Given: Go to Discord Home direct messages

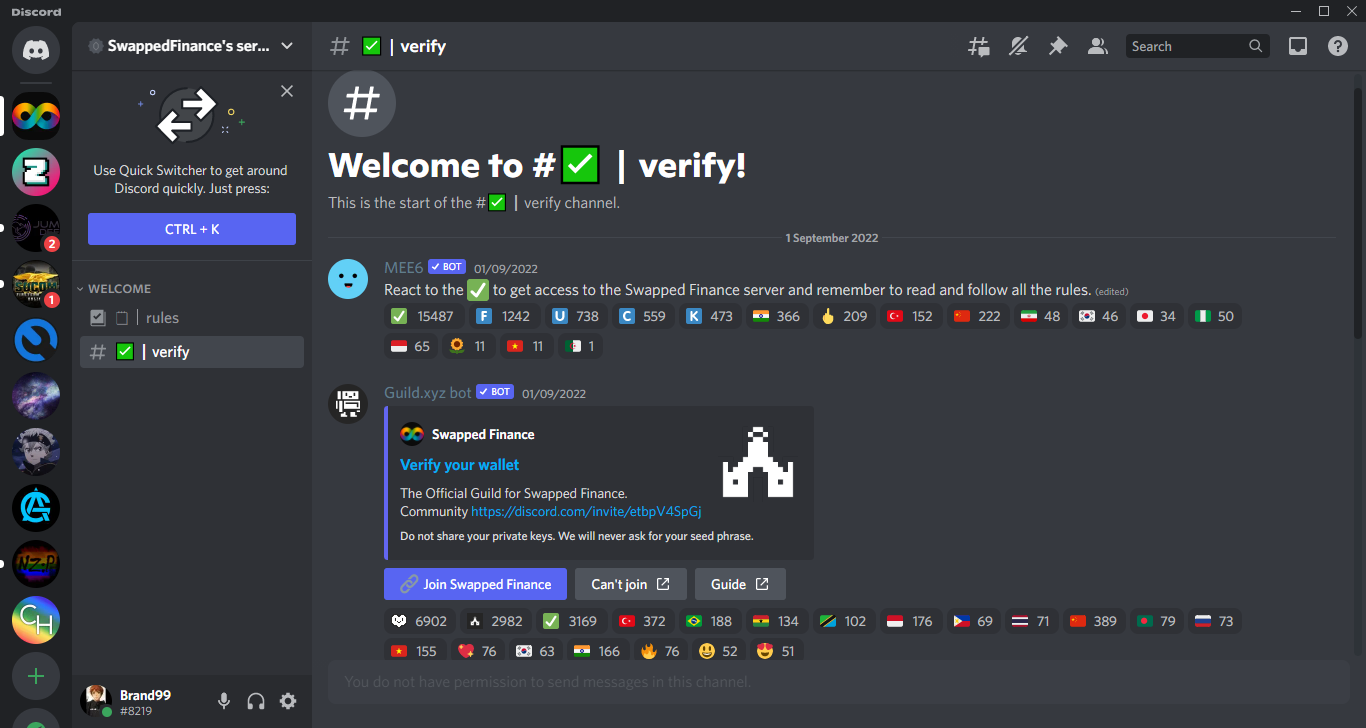Looking at the screenshot, I should pos(36,49).
